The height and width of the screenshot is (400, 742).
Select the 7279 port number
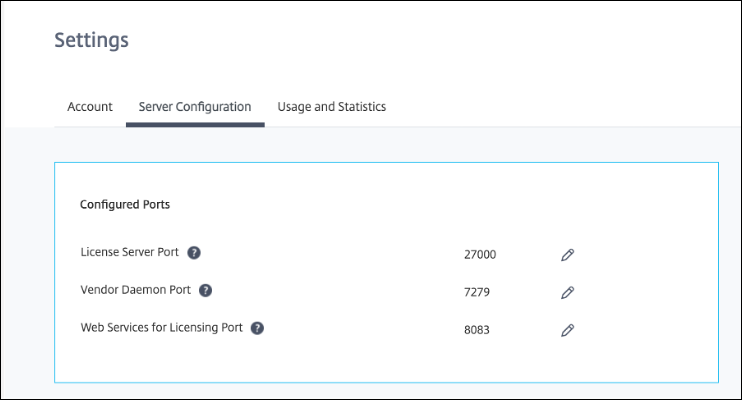477,292
